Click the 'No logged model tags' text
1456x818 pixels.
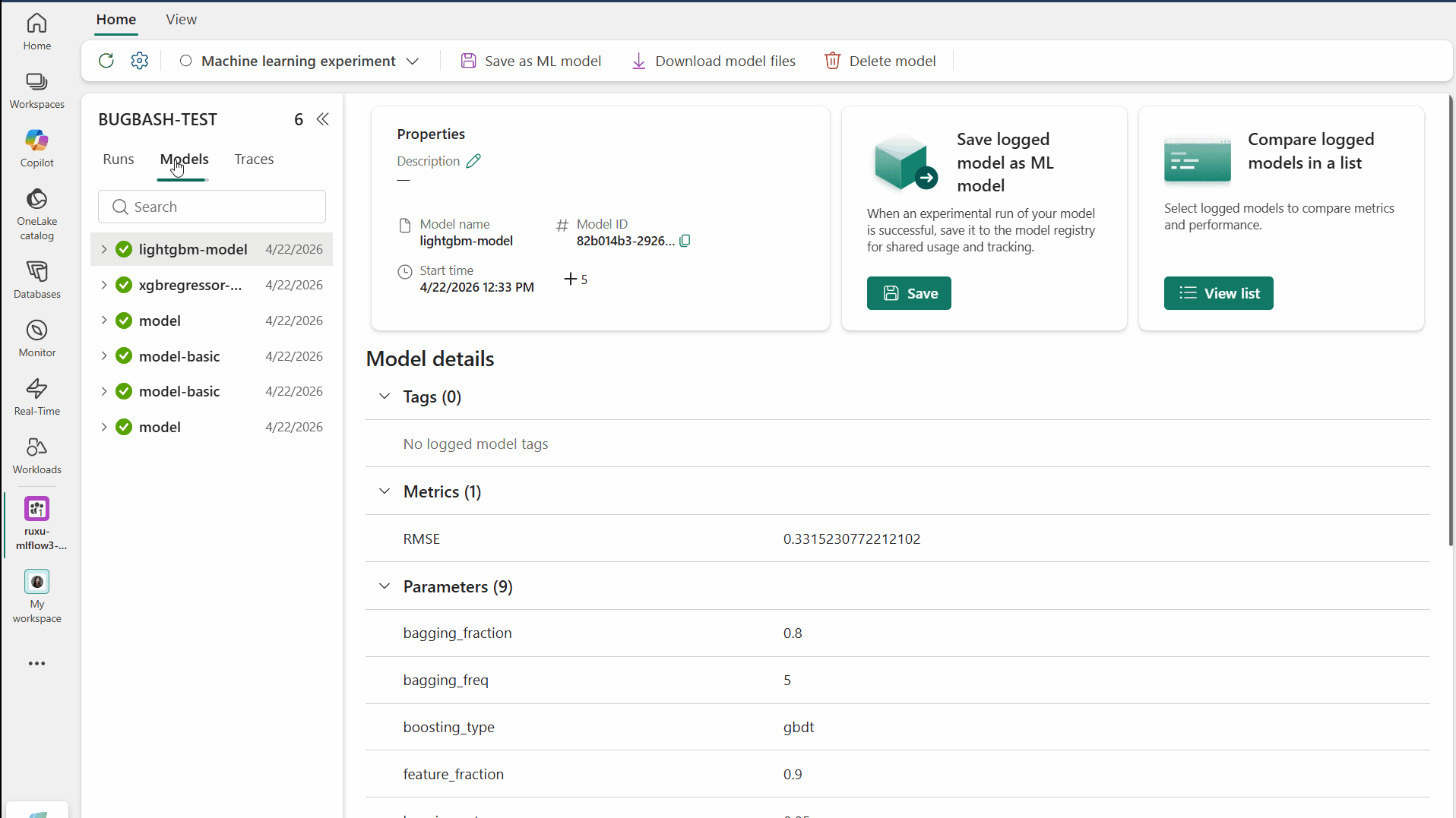coord(476,444)
